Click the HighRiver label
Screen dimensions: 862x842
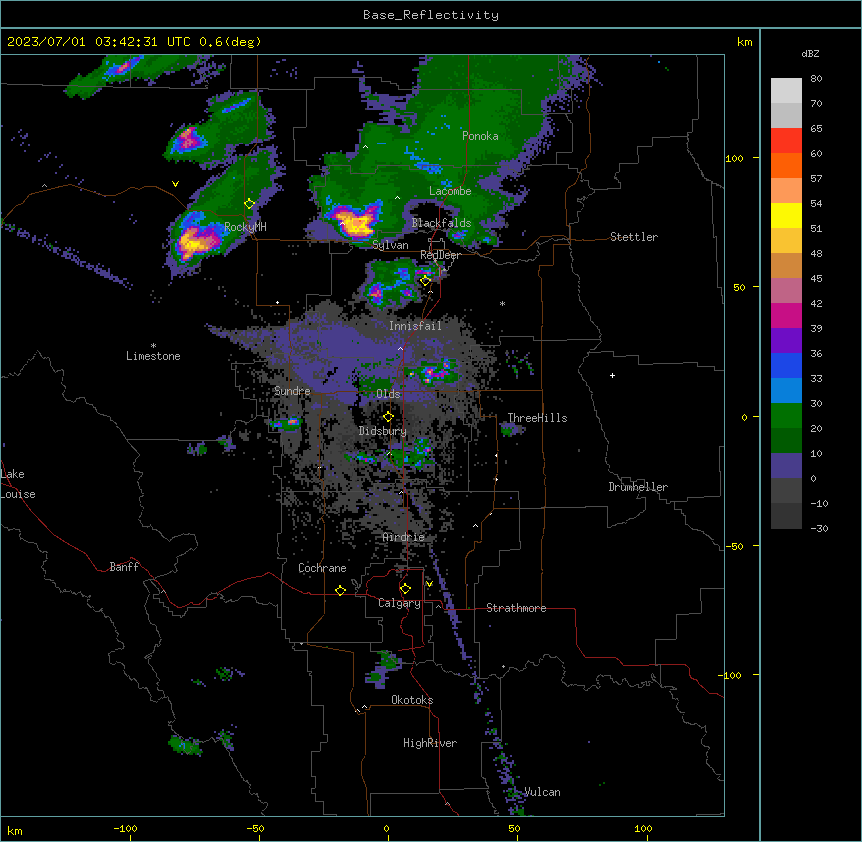click(430, 743)
